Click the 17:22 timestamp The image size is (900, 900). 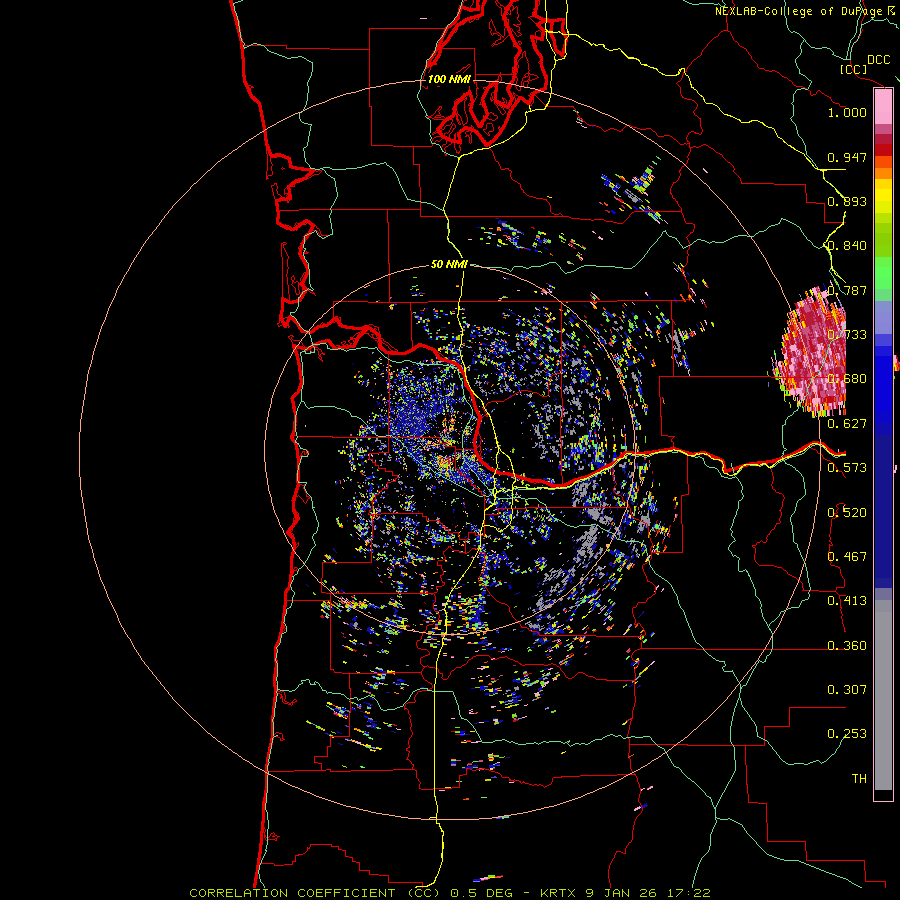689,893
